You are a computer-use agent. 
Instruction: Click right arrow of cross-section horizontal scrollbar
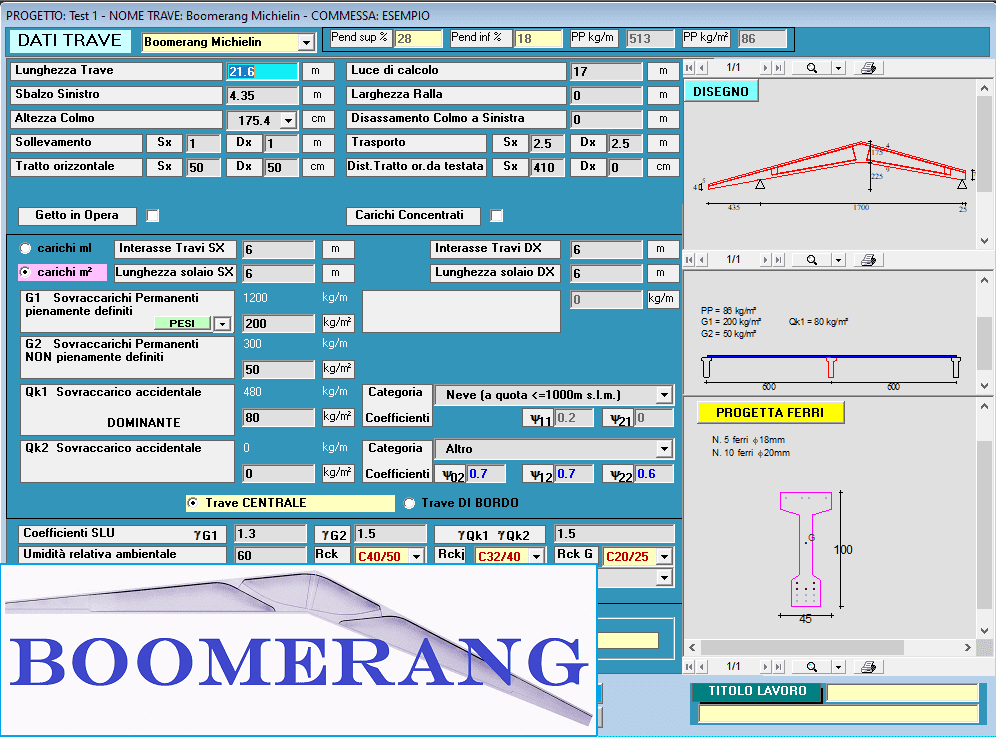[x=967, y=647]
